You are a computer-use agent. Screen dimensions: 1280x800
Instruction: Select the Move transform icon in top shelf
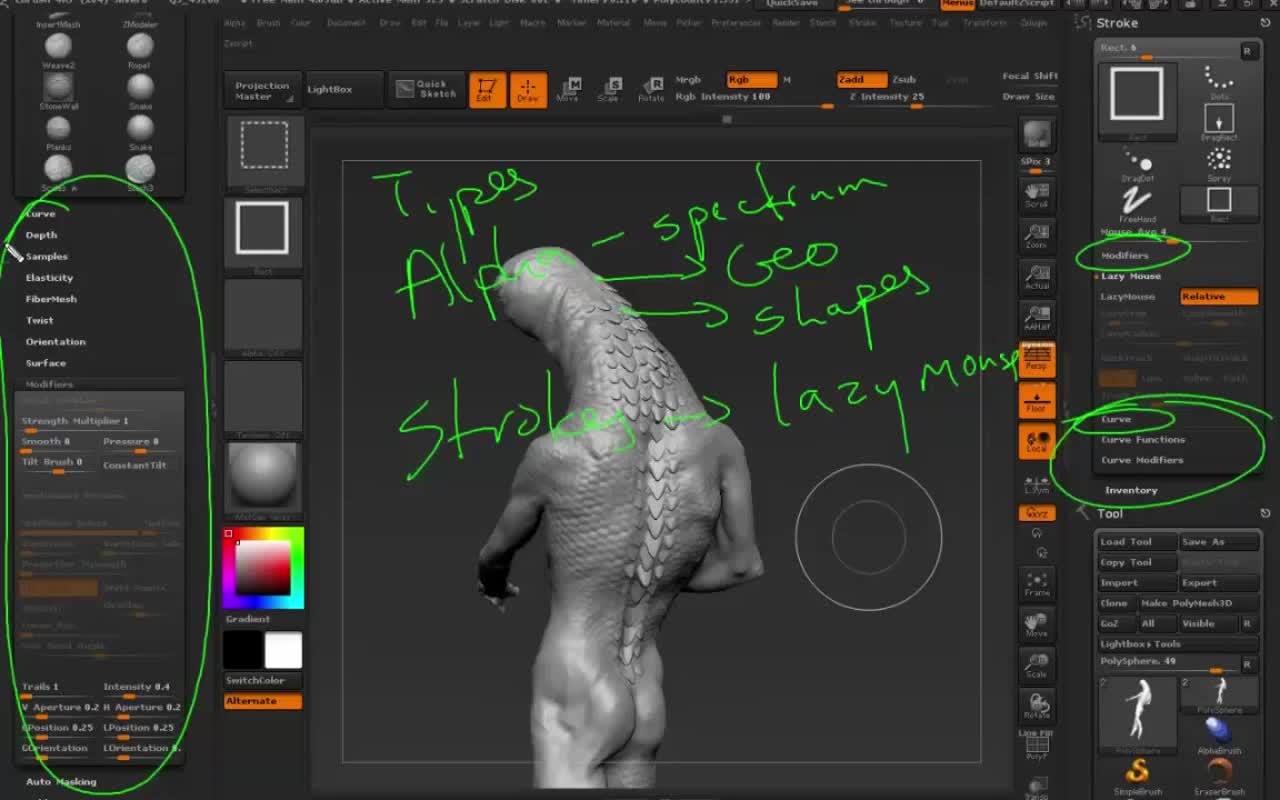pyautogui.click(x=568, y=90)
